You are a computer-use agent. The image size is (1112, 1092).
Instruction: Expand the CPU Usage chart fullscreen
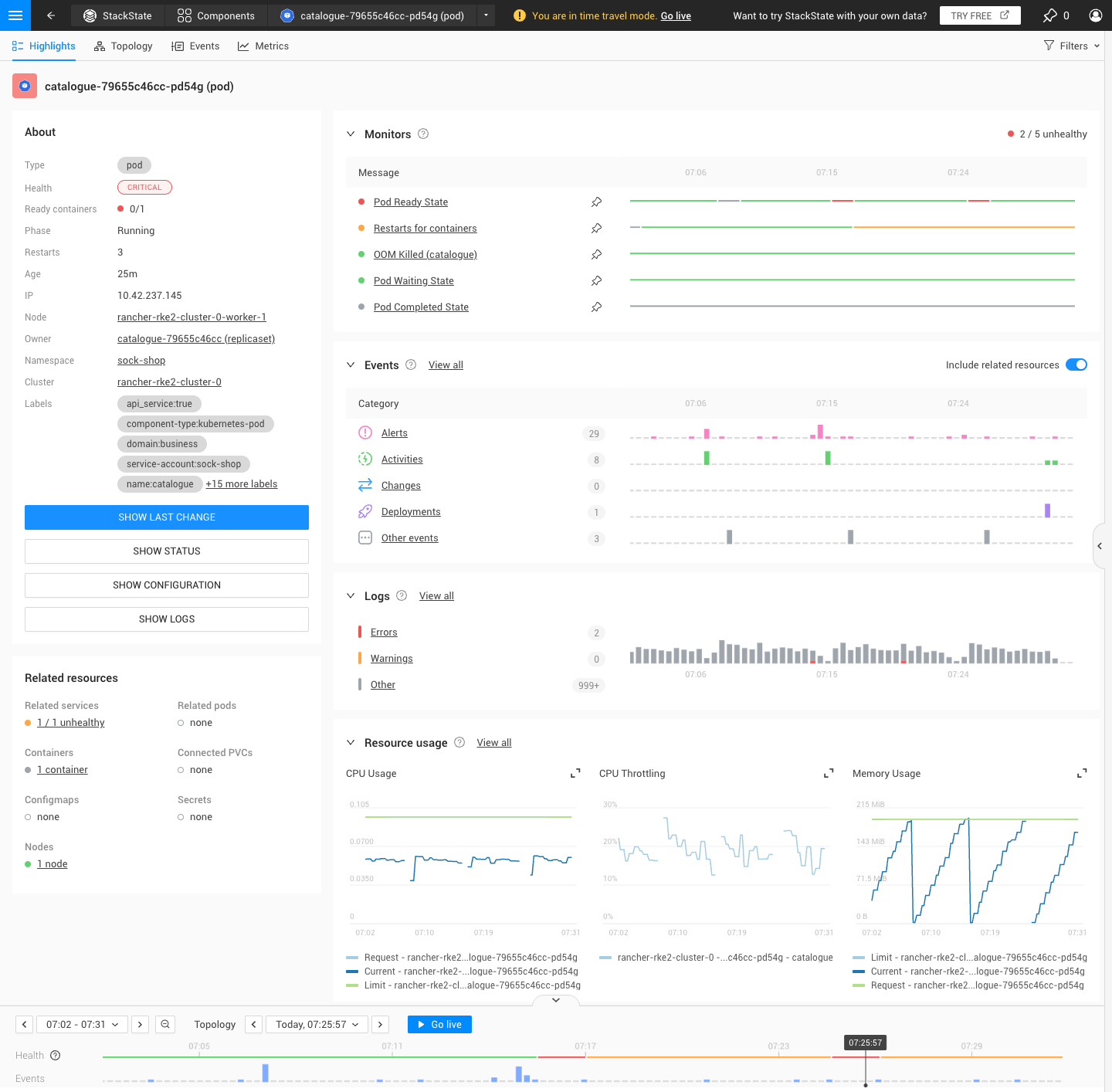pyautogui.click(x=575, y=774)
